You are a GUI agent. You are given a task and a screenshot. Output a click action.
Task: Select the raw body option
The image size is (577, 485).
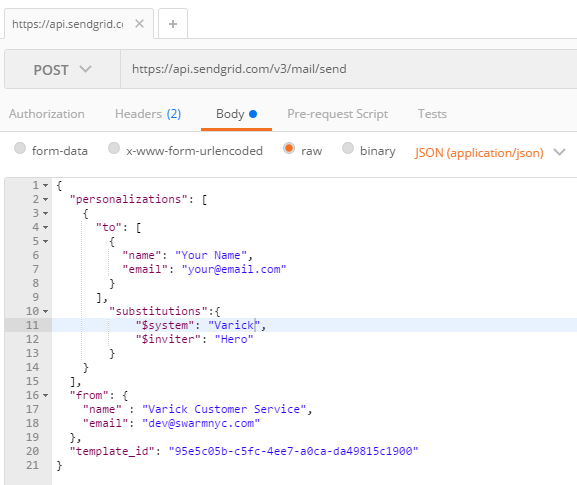point(289,148)
